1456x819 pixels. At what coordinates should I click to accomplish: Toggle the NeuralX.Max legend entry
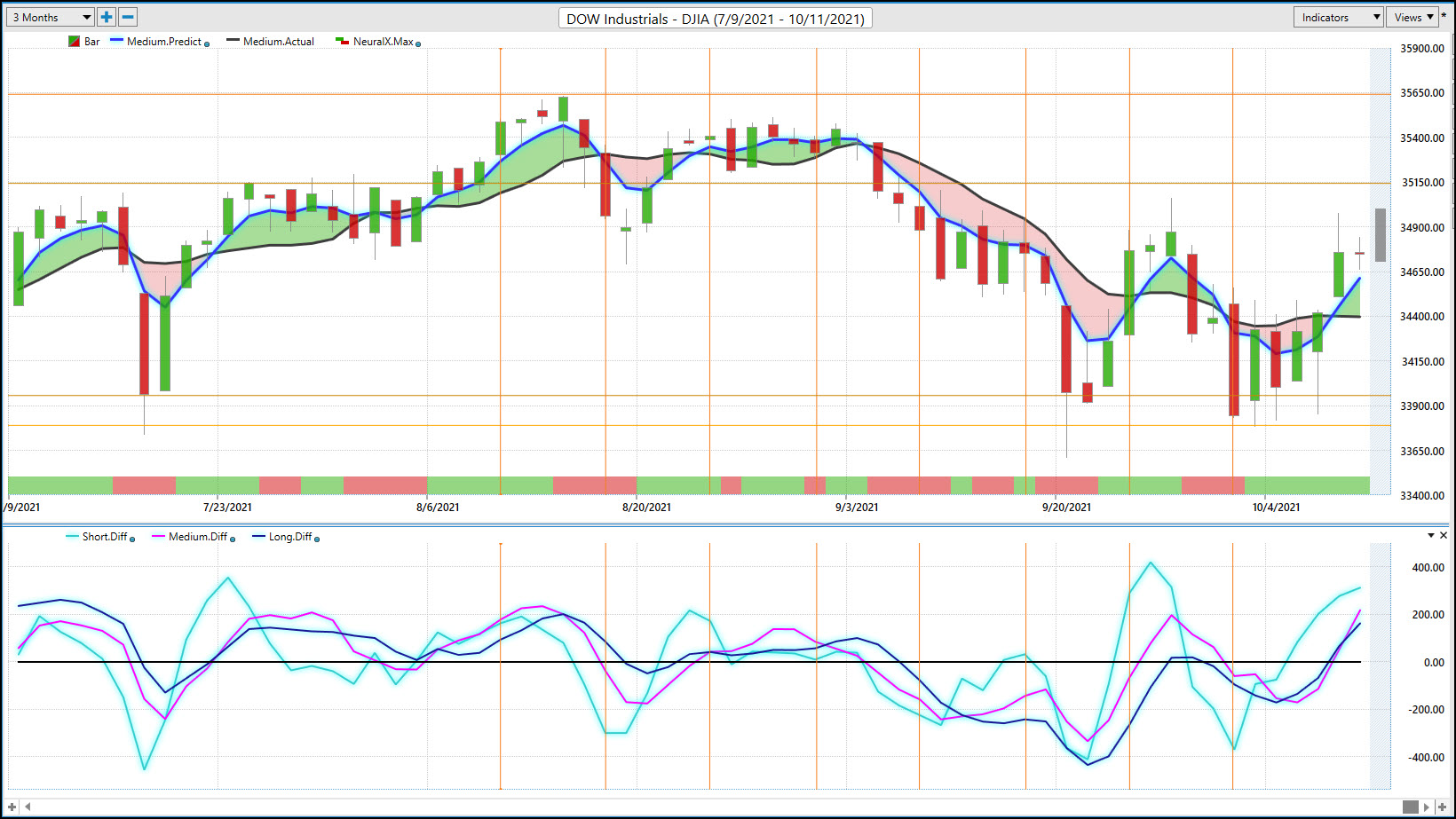click(375, 42)
